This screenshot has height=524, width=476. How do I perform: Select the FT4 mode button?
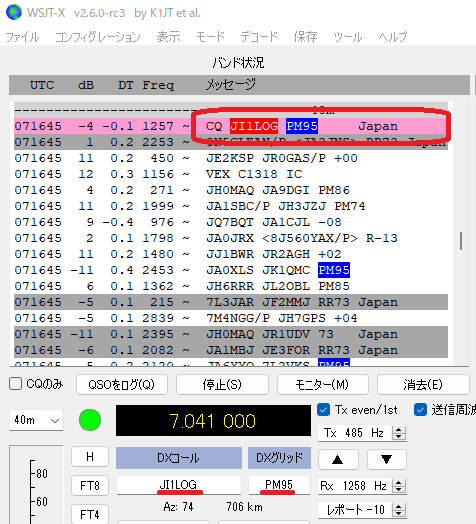point(90,514)
